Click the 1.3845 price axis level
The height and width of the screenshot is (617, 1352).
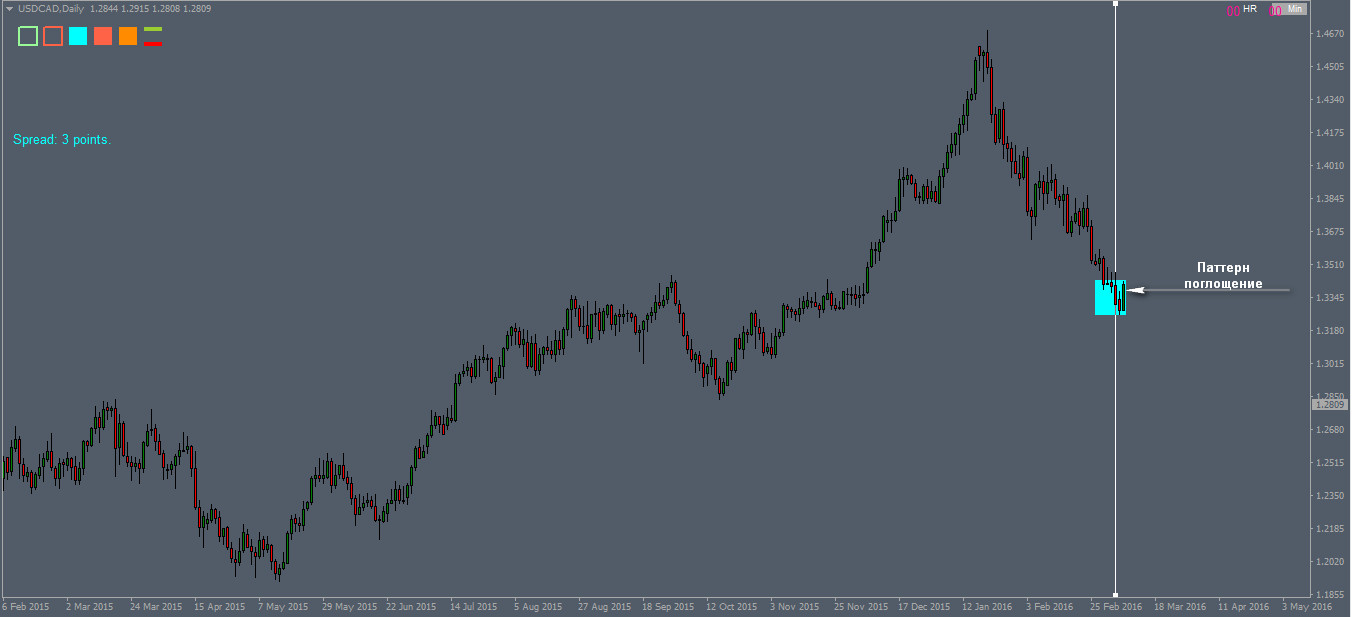[1331, 199]
